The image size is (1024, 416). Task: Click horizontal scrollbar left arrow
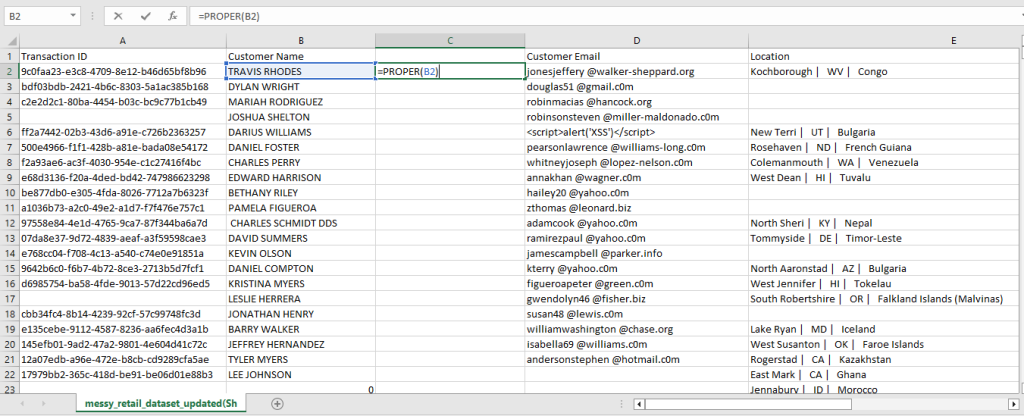[x=641, y=404]
